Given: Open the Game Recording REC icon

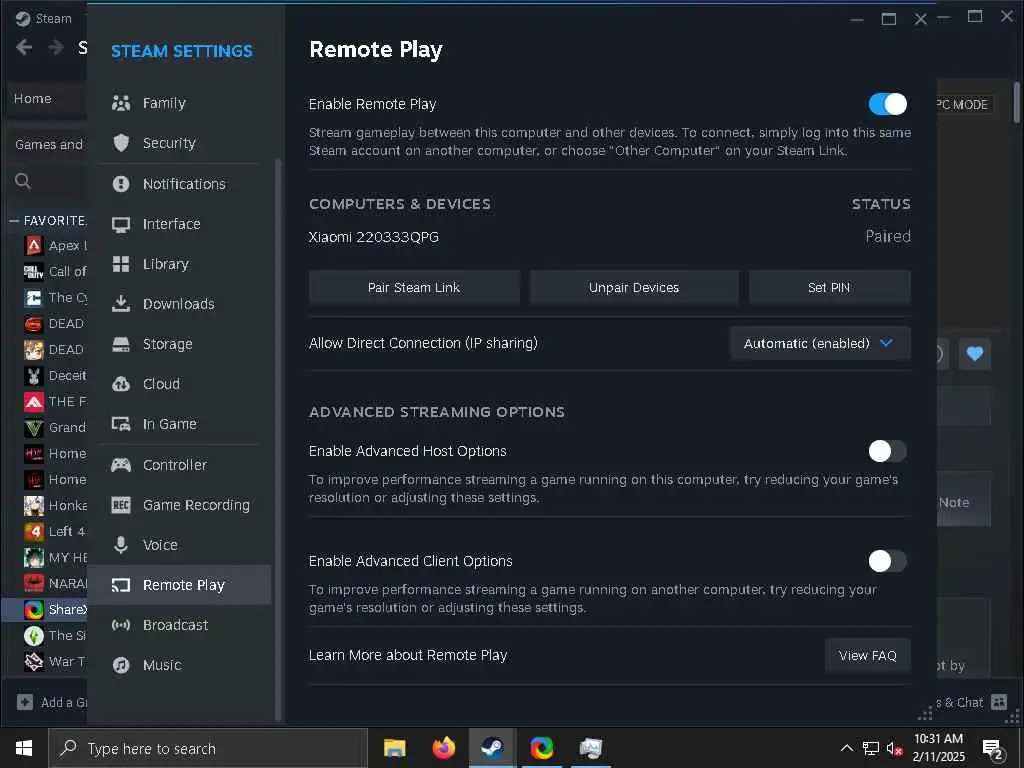Looking at the screenshot, I should click(x=121, y=505).
